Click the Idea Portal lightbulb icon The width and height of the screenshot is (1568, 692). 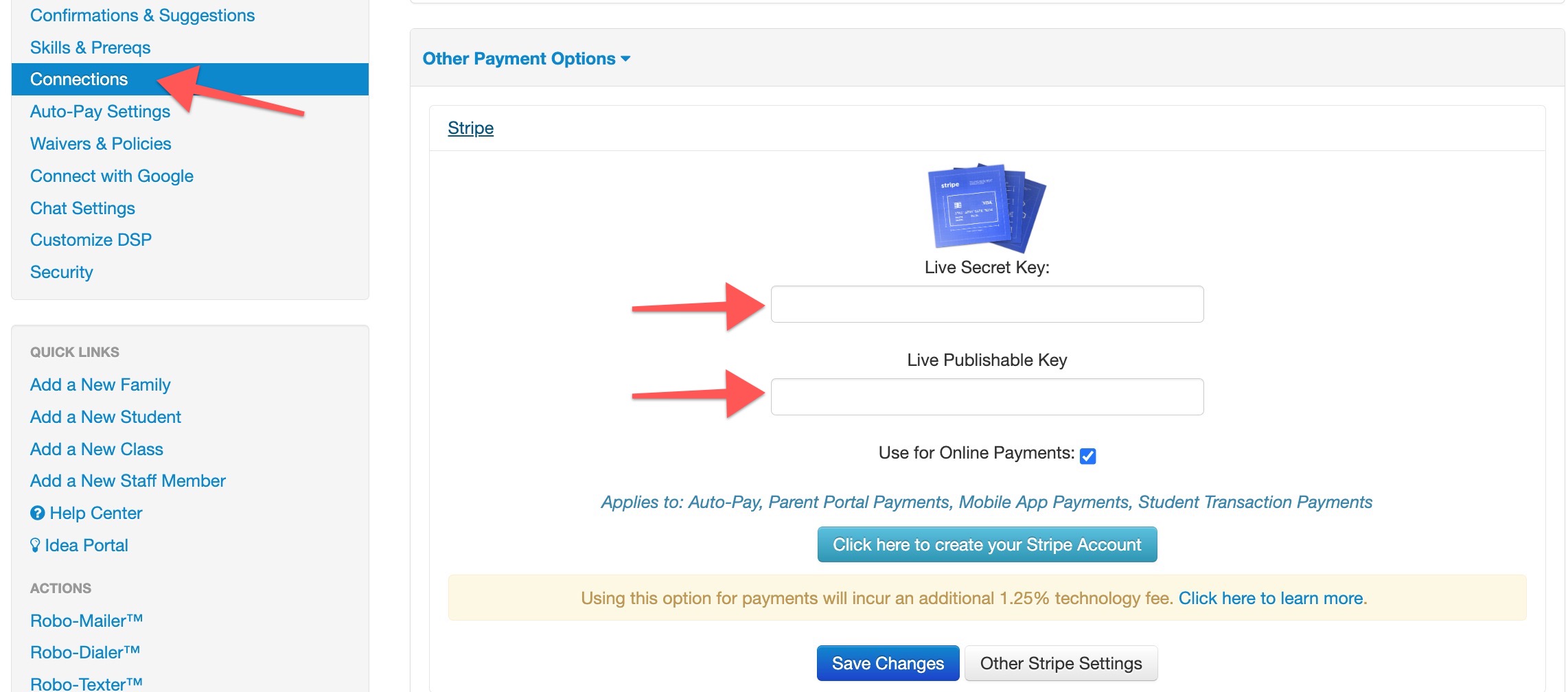point(35,545)
